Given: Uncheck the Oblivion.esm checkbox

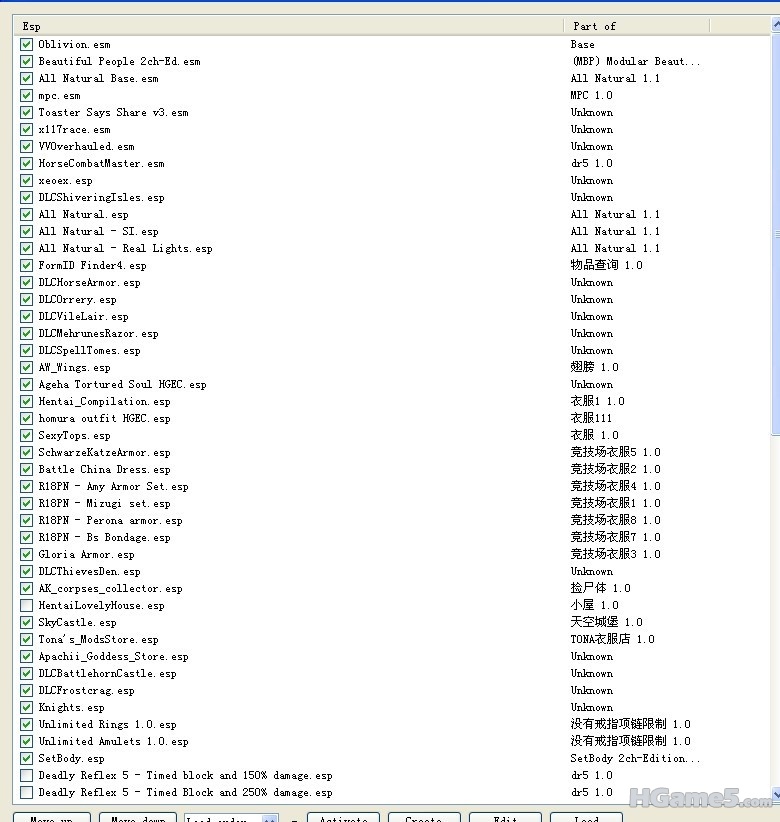Looking at the screenshot, I should tap(26, 44).
